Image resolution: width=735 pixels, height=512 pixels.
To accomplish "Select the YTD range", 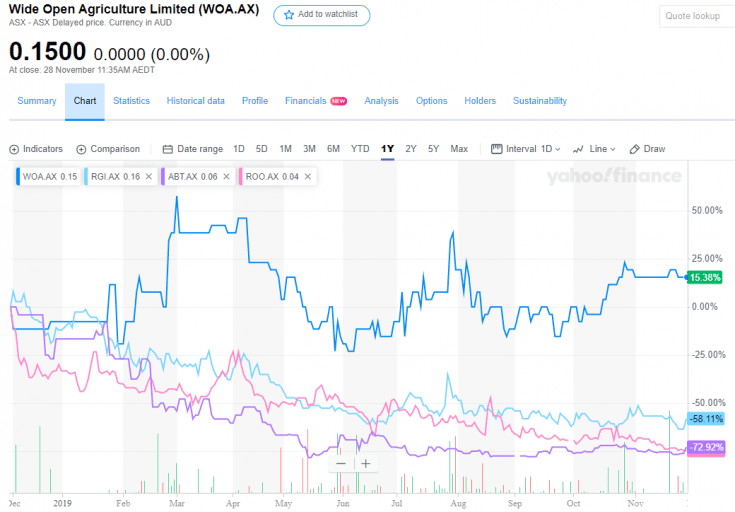I will [x=360, y=149].
